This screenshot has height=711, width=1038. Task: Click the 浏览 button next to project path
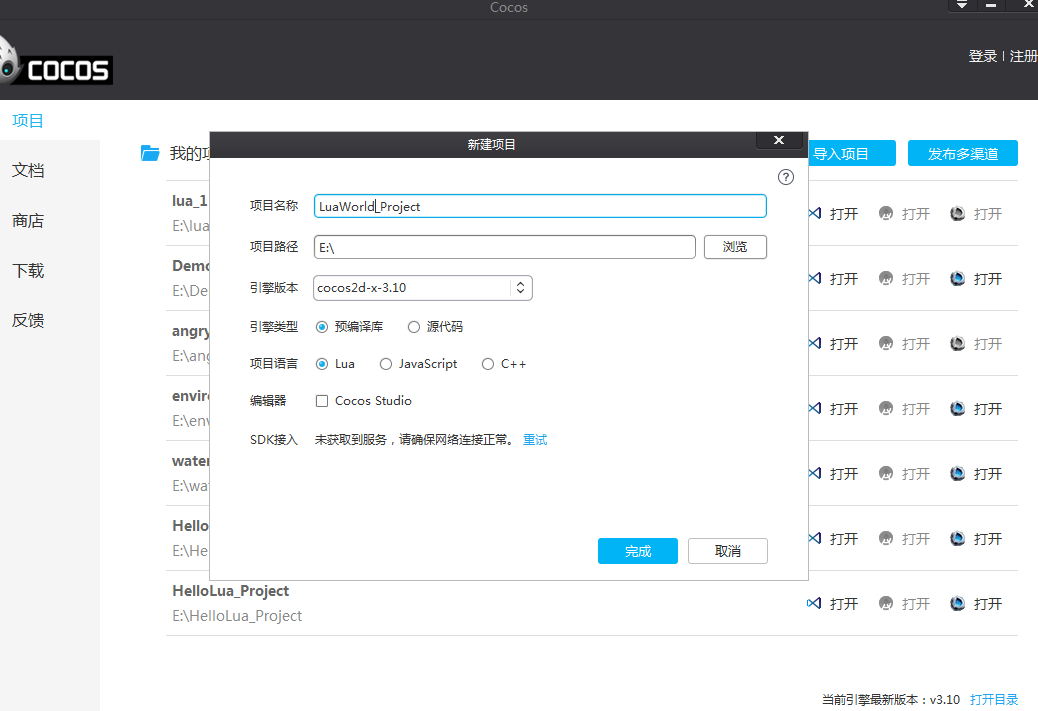point(735,247)
